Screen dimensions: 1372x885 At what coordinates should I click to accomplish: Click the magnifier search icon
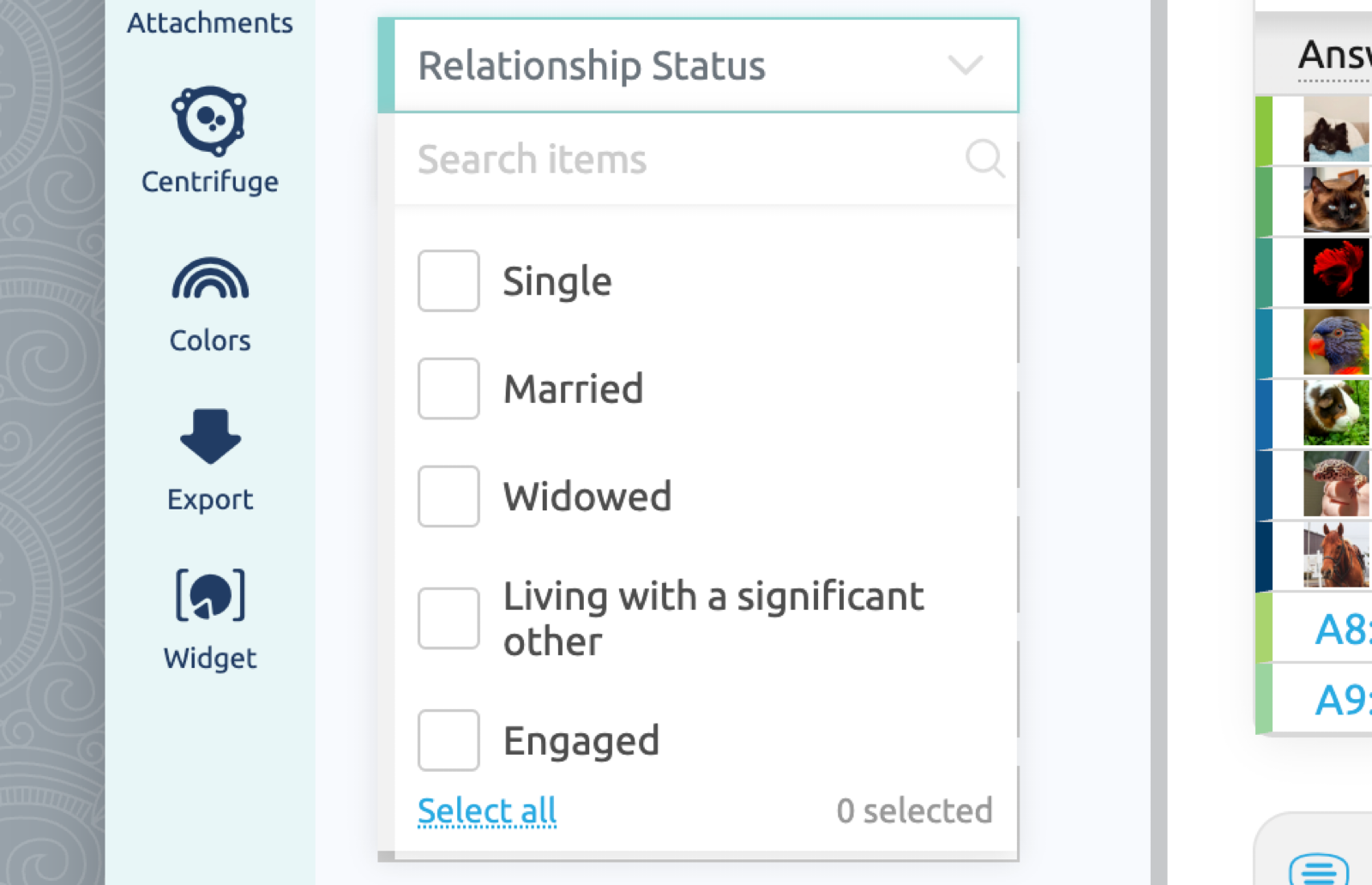pyautogui.click(x=984, y=159)
